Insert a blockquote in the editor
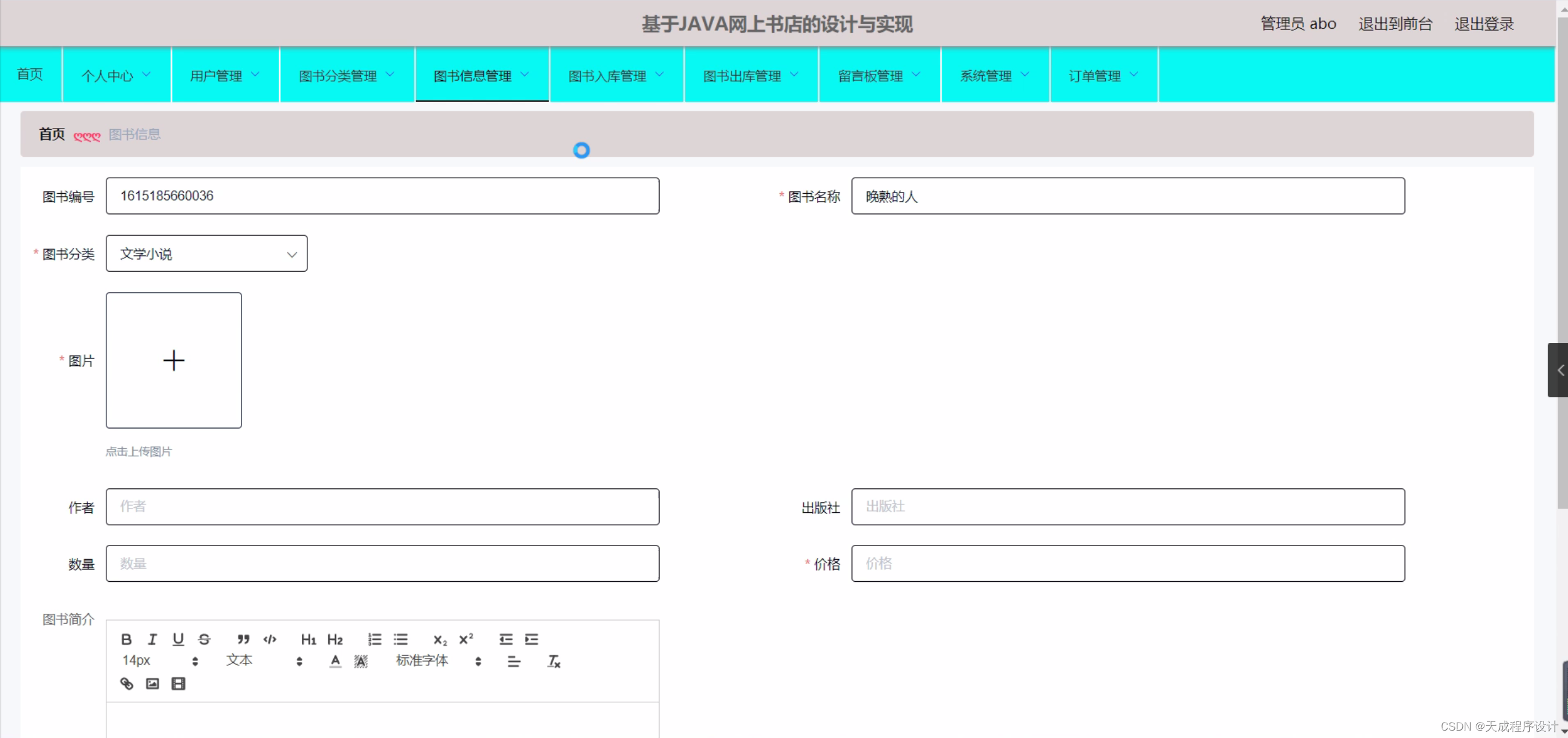The width and height of the screenshot is (1568, 738). click(x=243, y=640)
